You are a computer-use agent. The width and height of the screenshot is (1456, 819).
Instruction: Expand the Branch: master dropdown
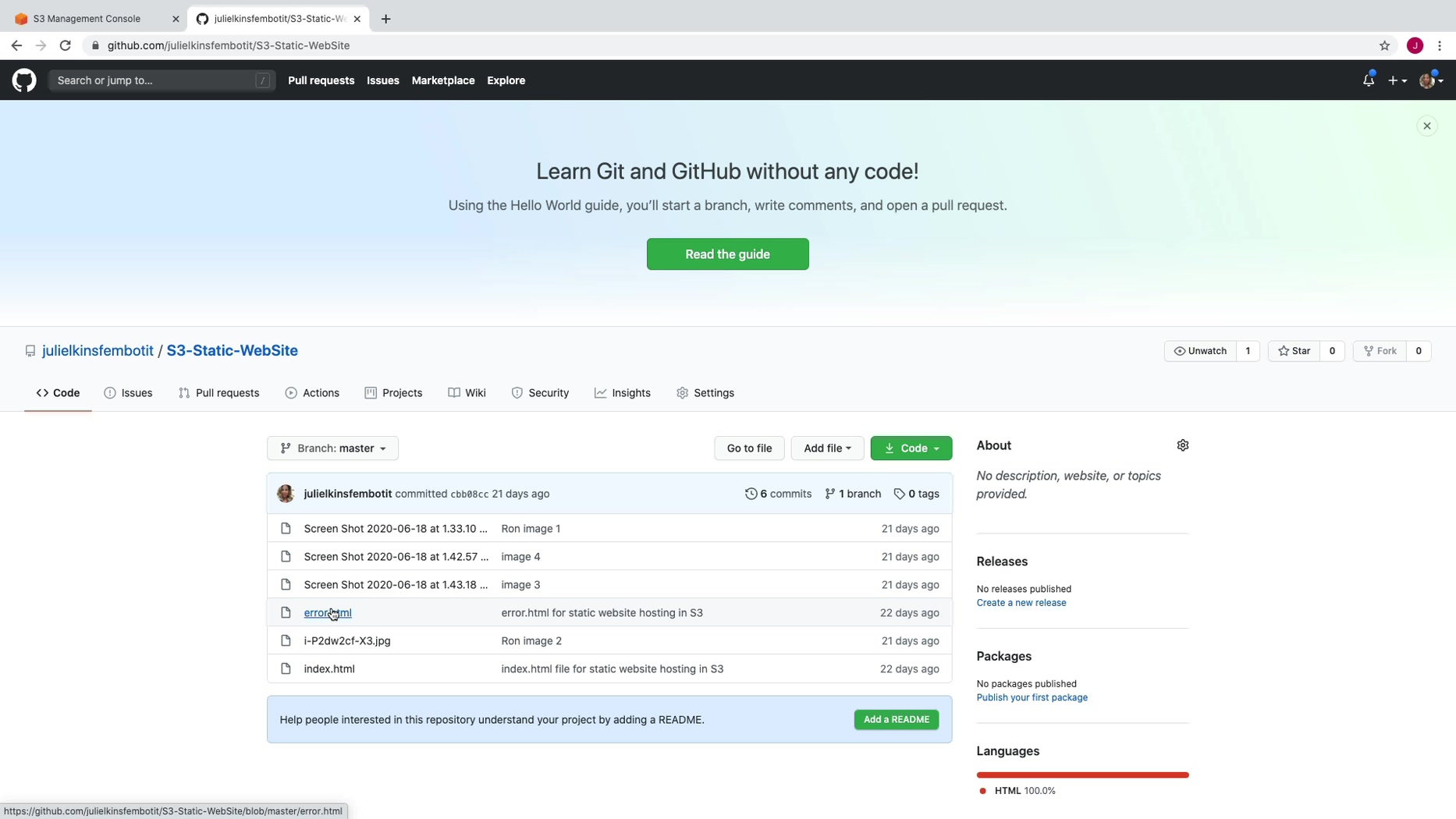coord(333,448)
